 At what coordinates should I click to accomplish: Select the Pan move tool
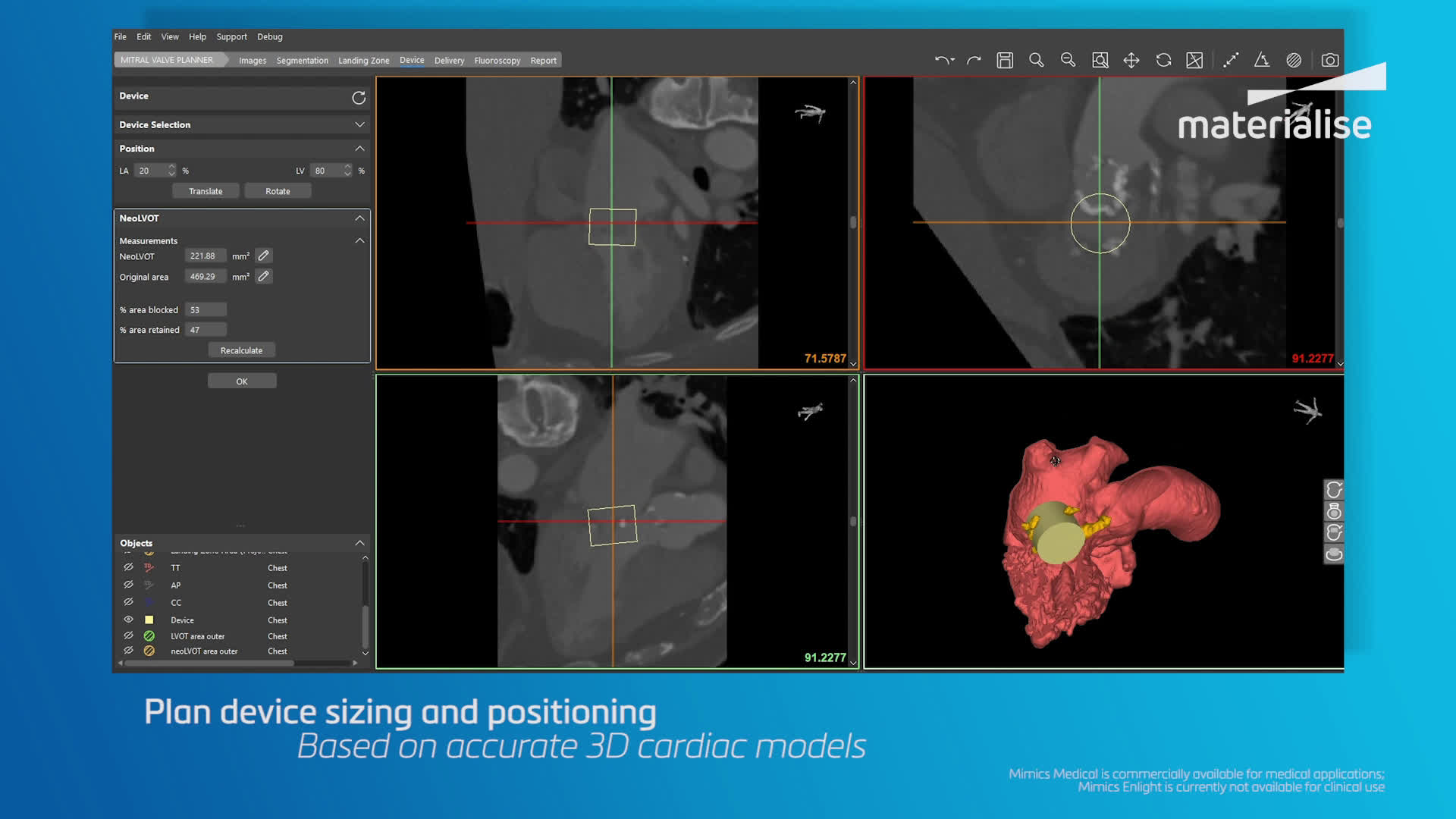(x=1131, y=61)
